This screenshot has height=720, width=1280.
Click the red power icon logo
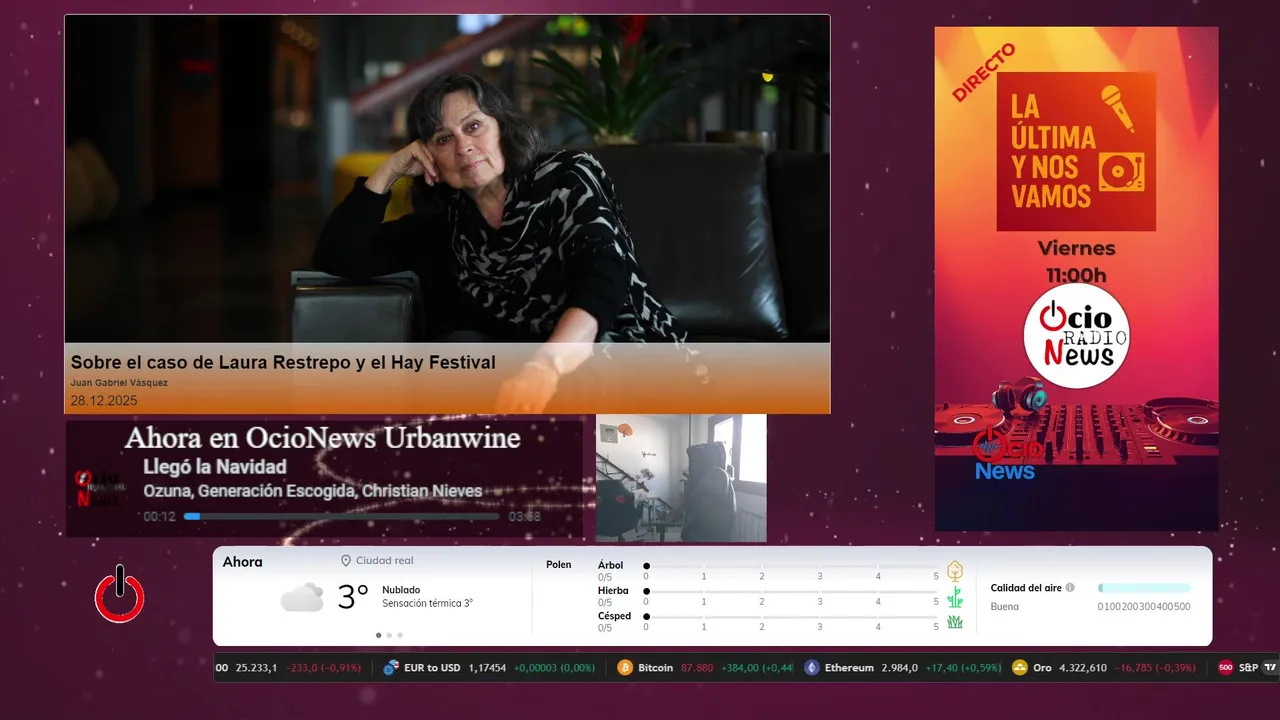coord(120,594)
